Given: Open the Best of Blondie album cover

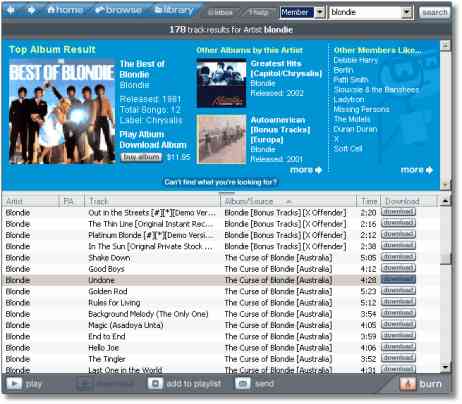Looking at the screenshot, I should (x=62, y=111).
